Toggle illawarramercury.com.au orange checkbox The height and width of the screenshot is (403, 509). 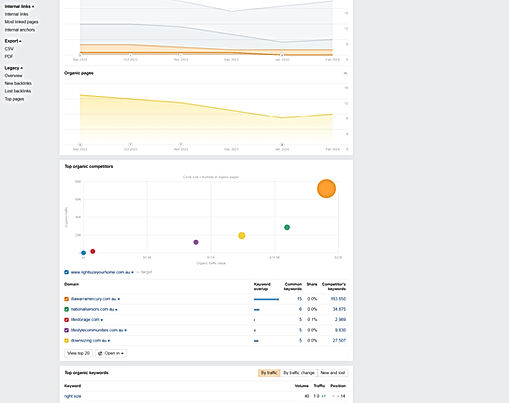(x=66, y=299)
